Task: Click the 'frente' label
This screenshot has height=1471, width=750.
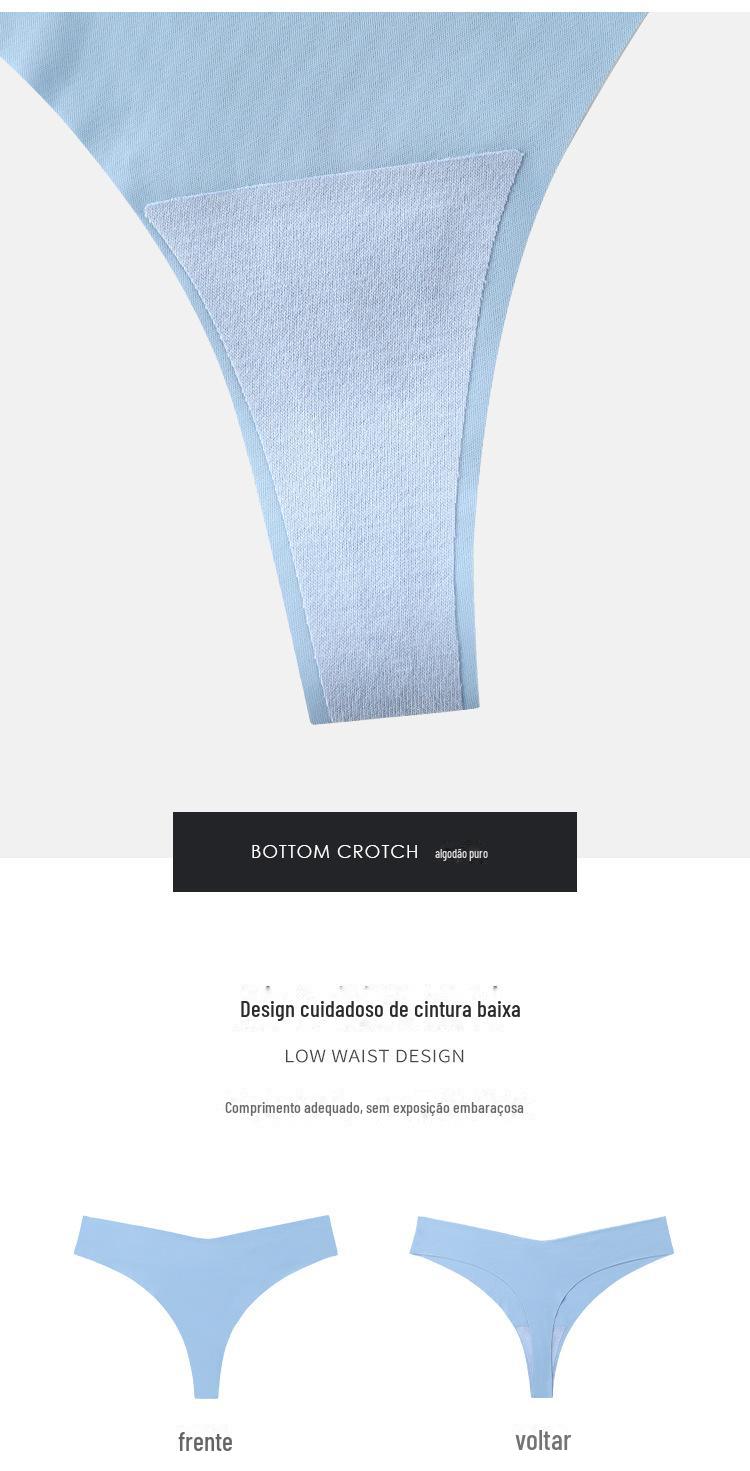Action: (x=205, y=1441)
